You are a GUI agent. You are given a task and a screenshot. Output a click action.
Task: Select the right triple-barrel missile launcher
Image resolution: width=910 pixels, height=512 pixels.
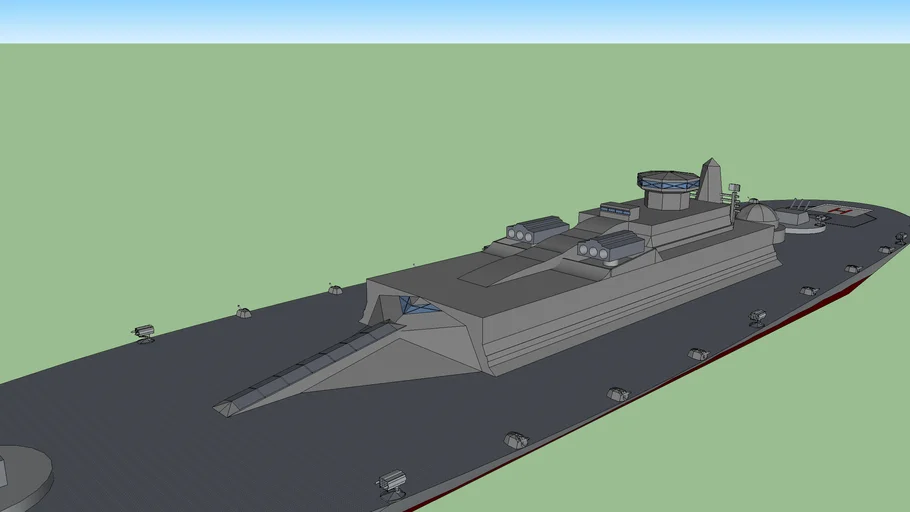pyautogui.click(x=609, y=247)
